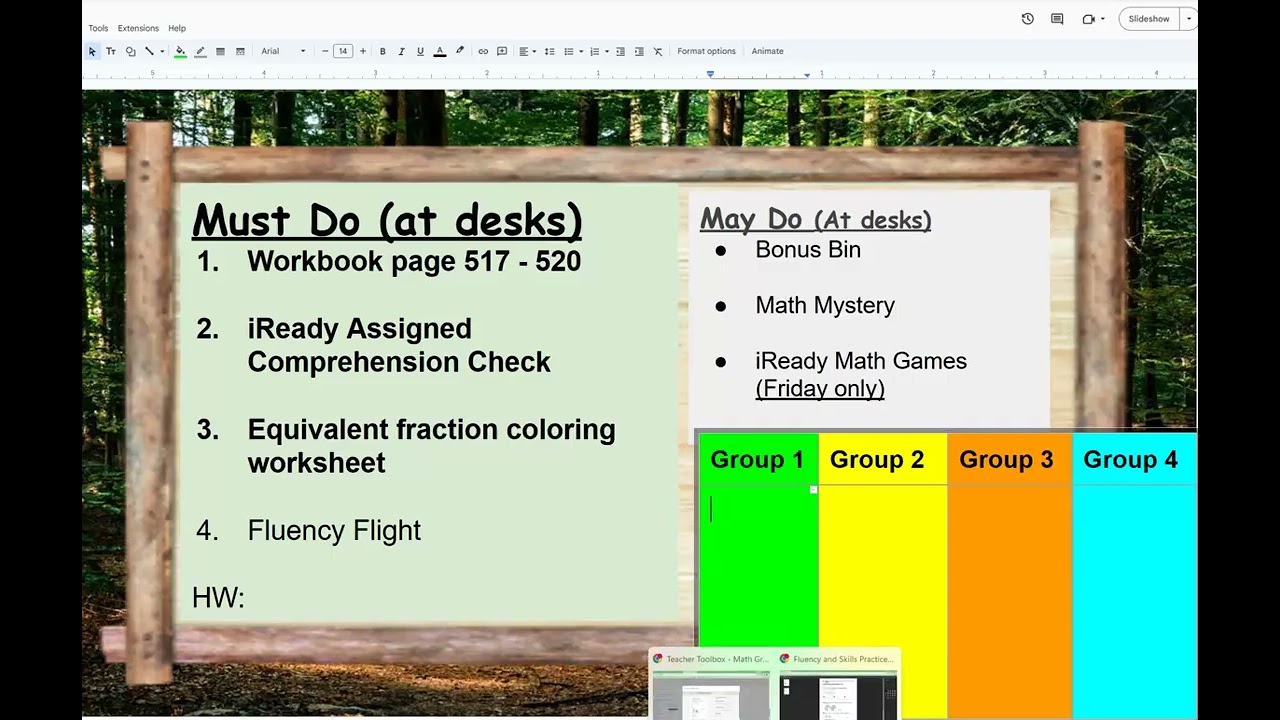Open the Border dash menu

240,51
